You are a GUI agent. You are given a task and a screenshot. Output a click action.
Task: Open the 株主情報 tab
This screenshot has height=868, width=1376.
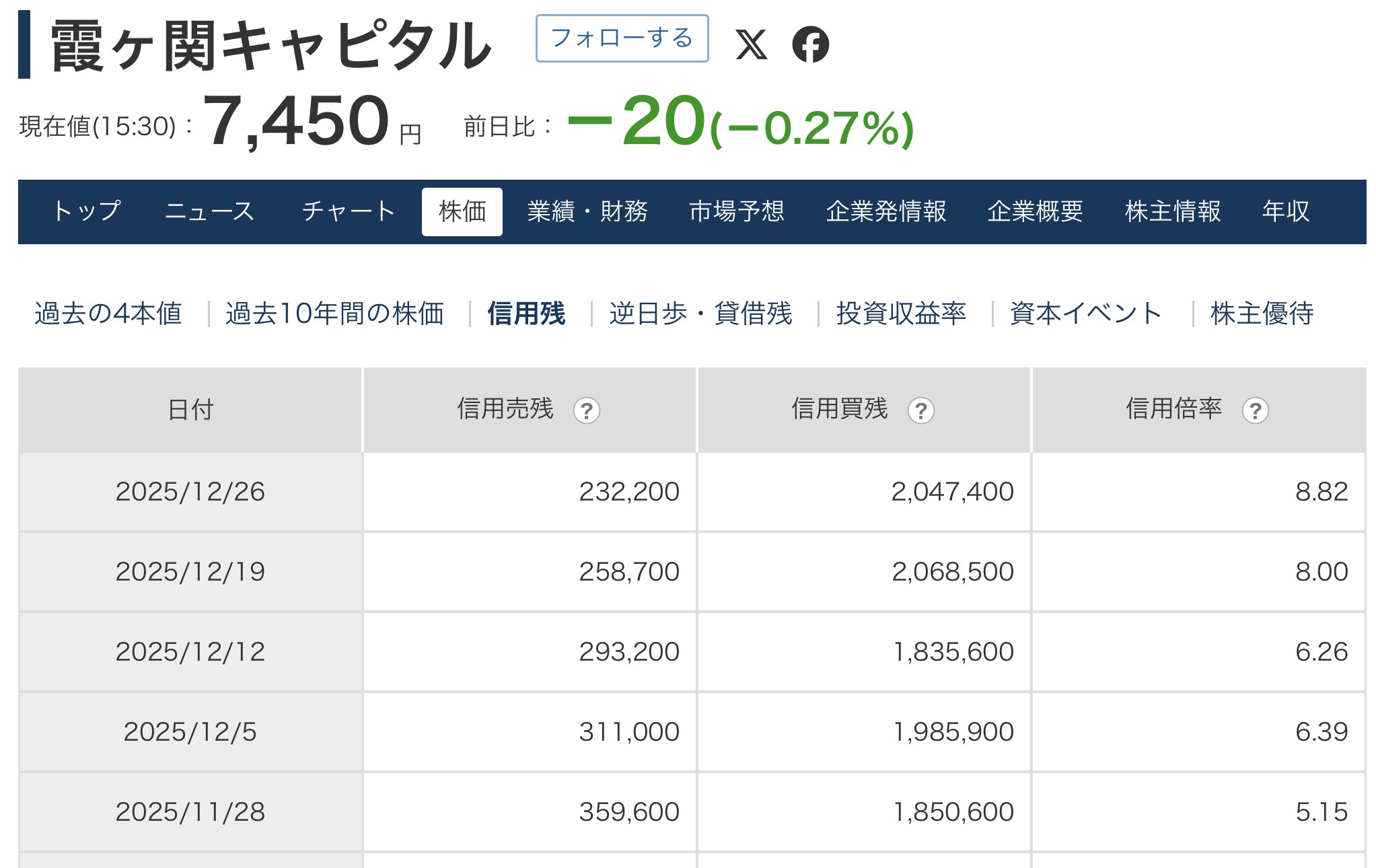click(1172, 211)
